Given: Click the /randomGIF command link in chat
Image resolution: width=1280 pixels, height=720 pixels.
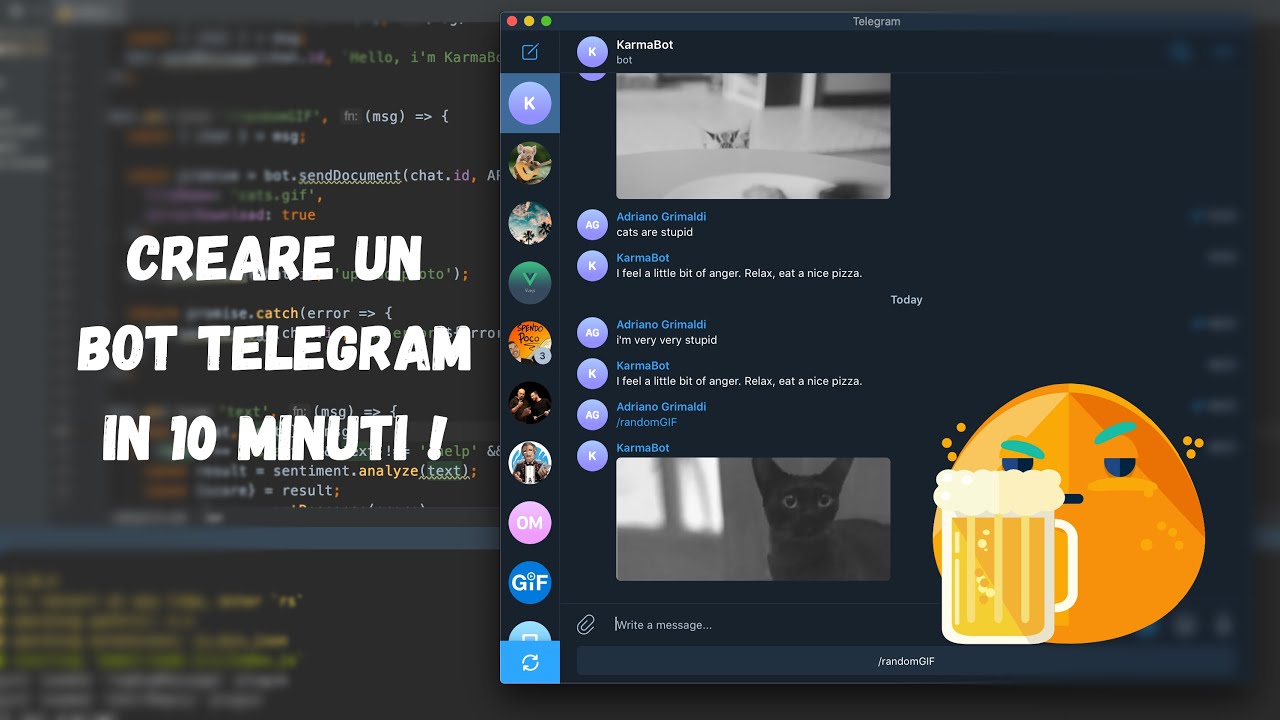Looking at the screenshot, I should (x=646, y=422).
